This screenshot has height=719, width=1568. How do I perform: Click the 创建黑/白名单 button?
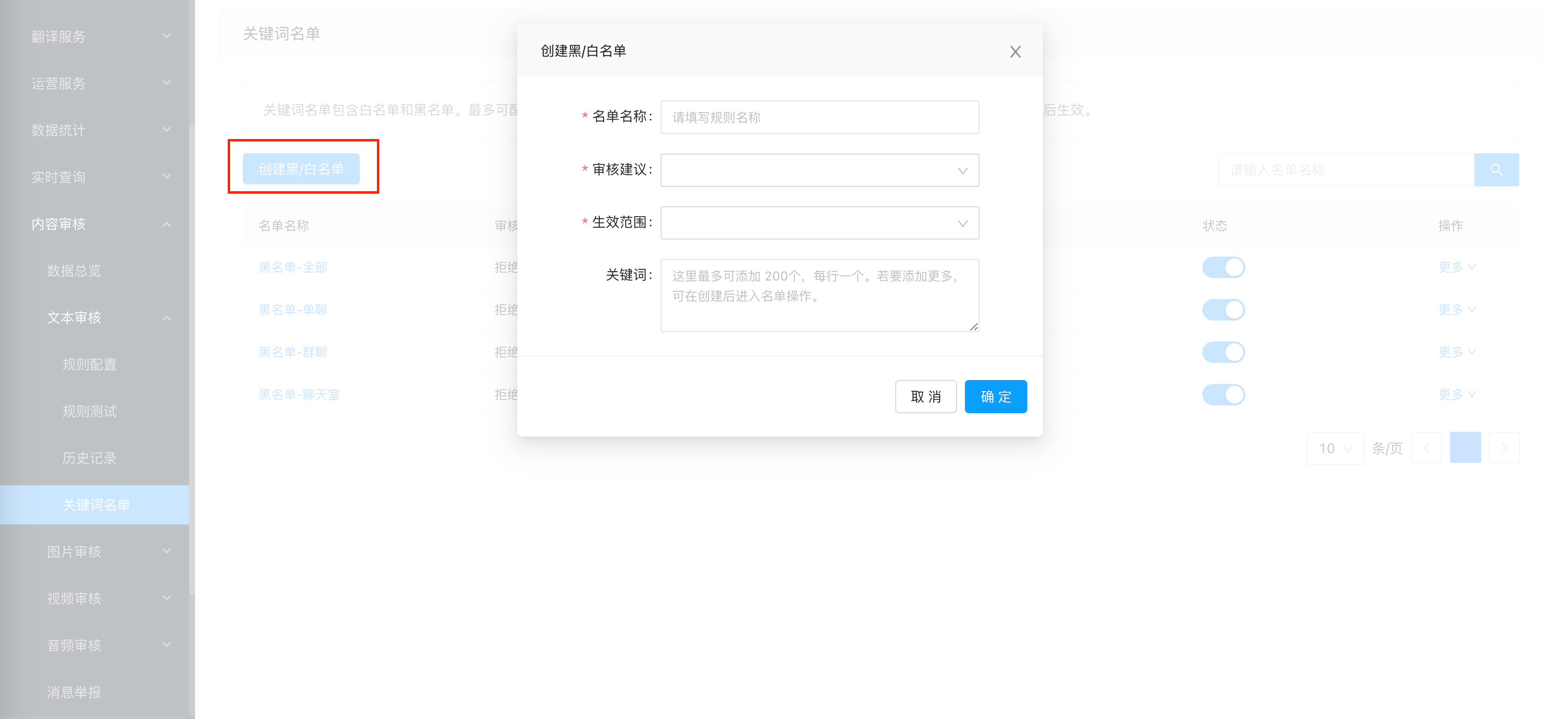click(301, 169)
